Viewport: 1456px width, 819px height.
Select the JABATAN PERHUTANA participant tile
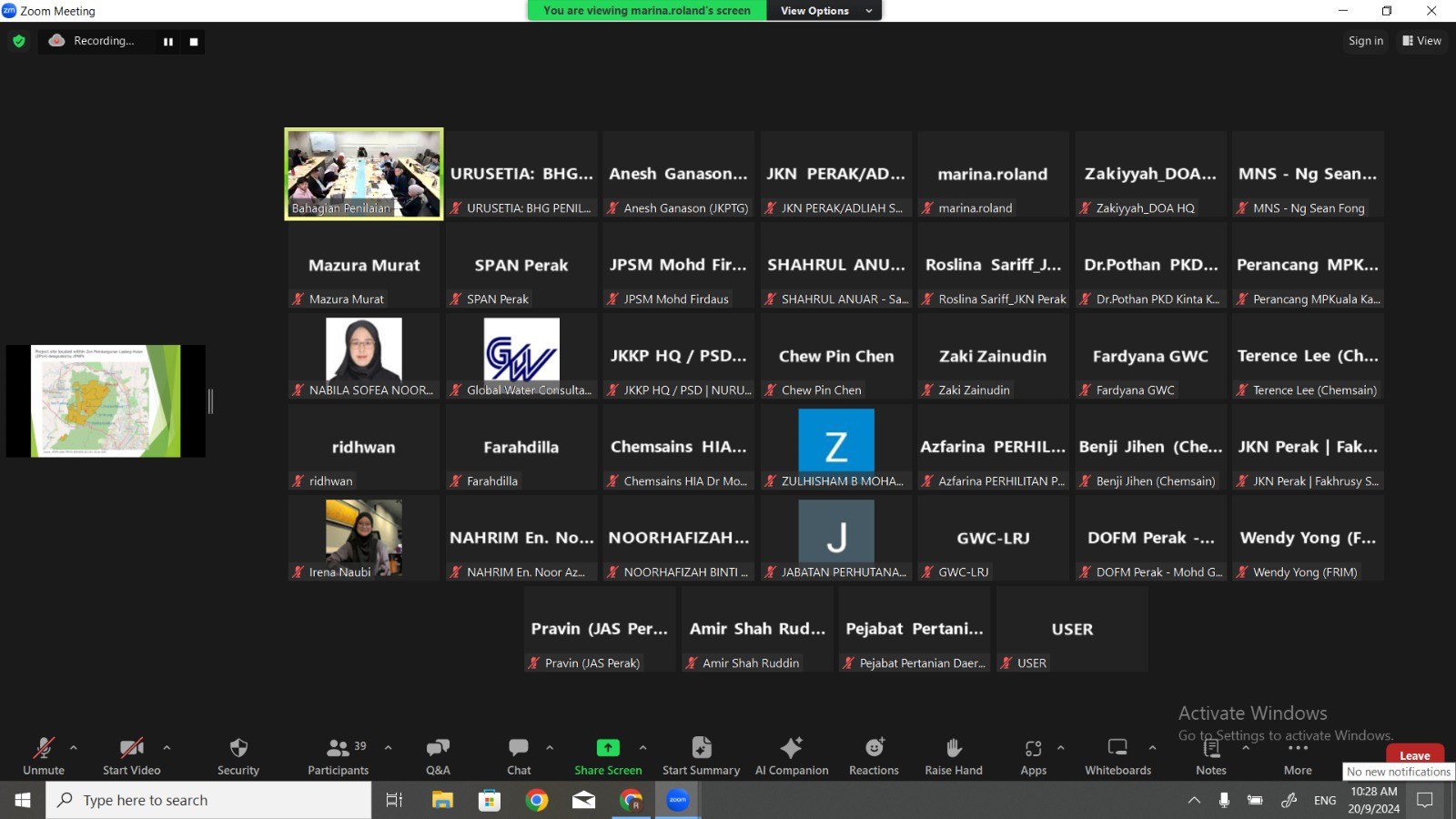pyautogui.click(x=836, y=538)
